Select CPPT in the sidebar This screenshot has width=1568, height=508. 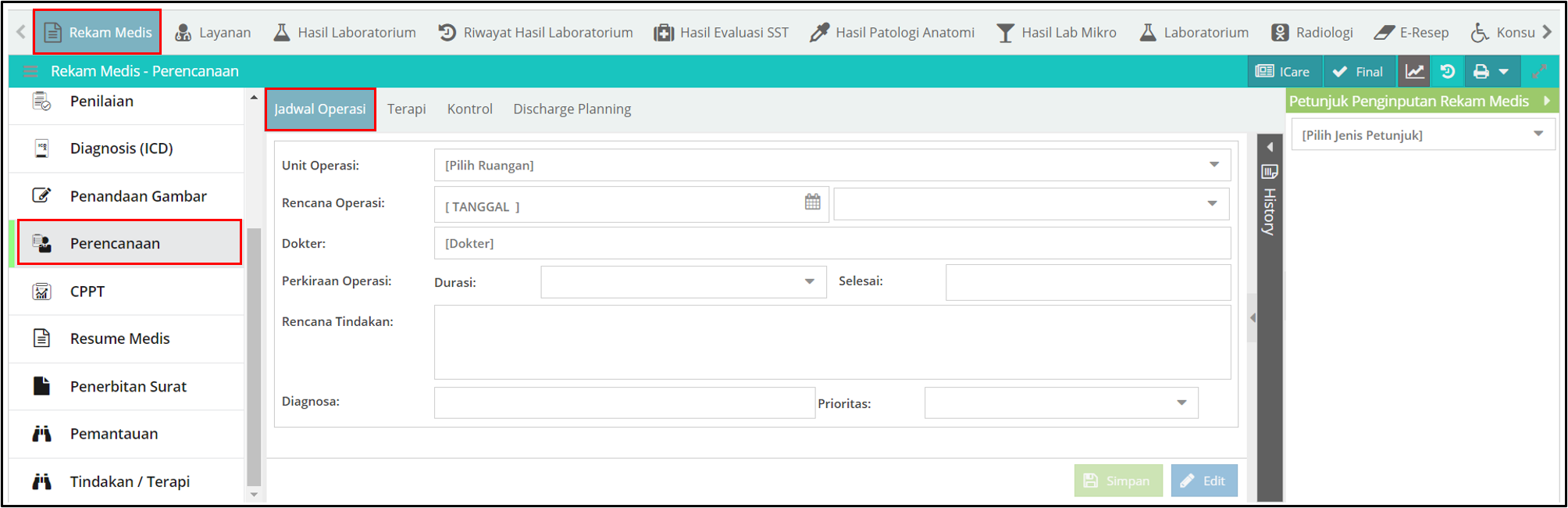127,292
